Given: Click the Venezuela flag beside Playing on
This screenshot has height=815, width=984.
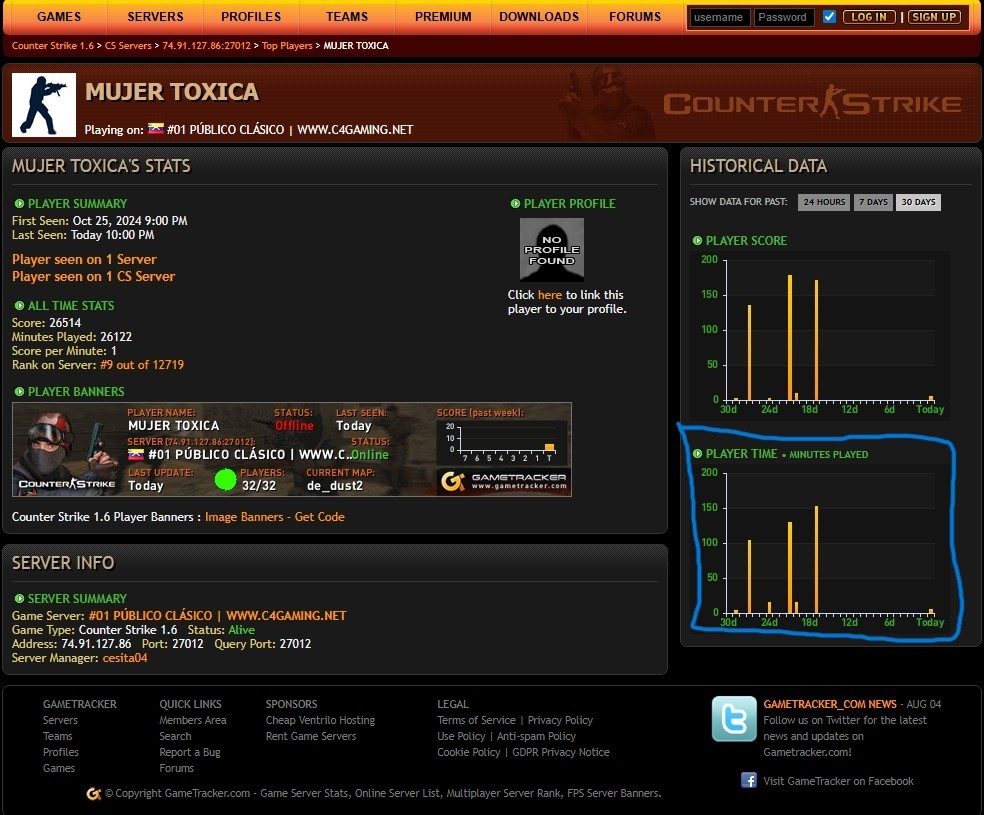Looking at the screenshot, I should click(x=156, y=129).
